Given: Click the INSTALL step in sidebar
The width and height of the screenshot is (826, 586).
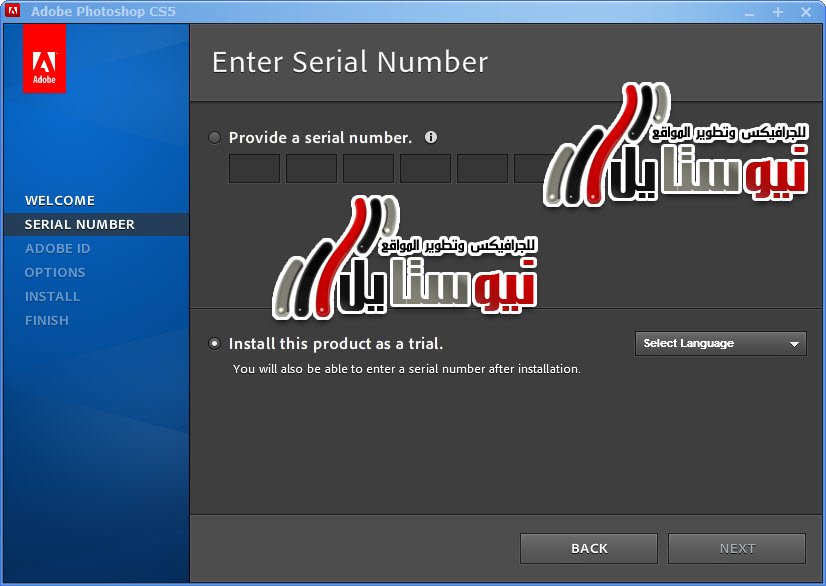Looking at the screenshot, I should pos(53,296).
